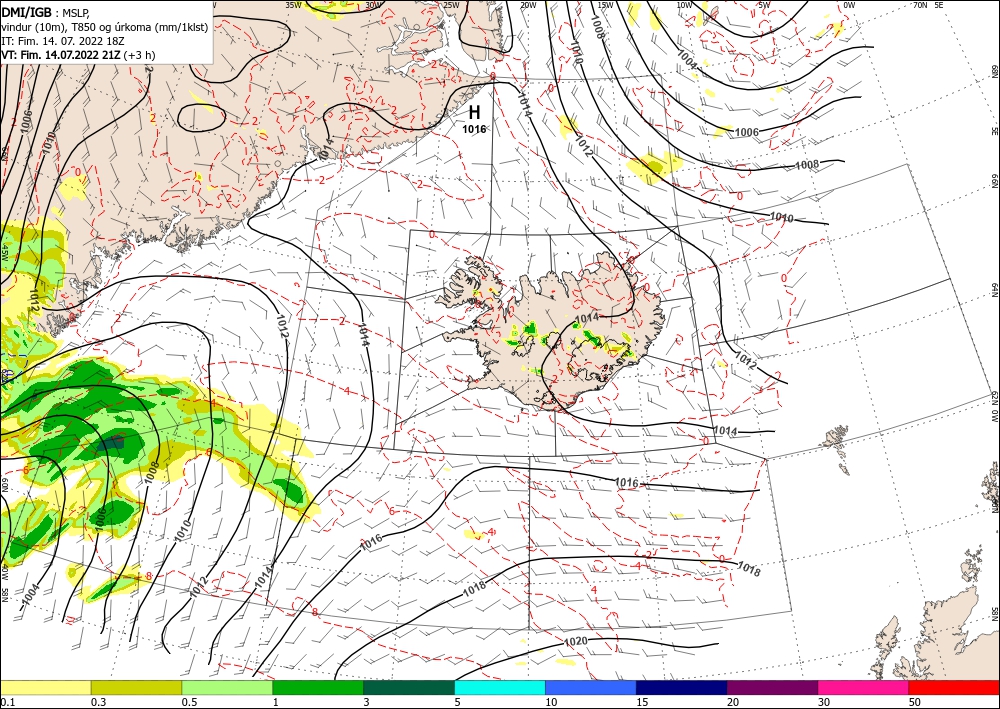The image size is (1000, 709).
Task: Click the olive 0.3–0.5 mm legend swatch
Action: (x=136, y=687)
